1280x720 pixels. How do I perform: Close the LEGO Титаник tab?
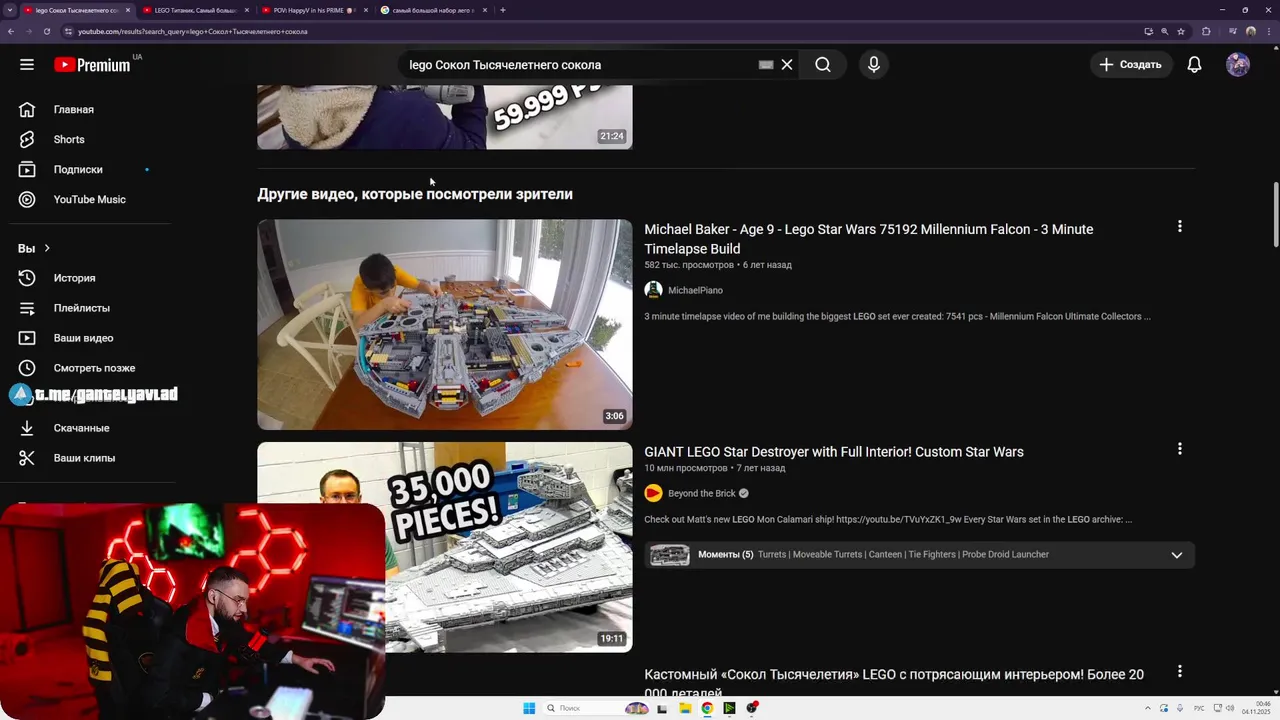247,10
